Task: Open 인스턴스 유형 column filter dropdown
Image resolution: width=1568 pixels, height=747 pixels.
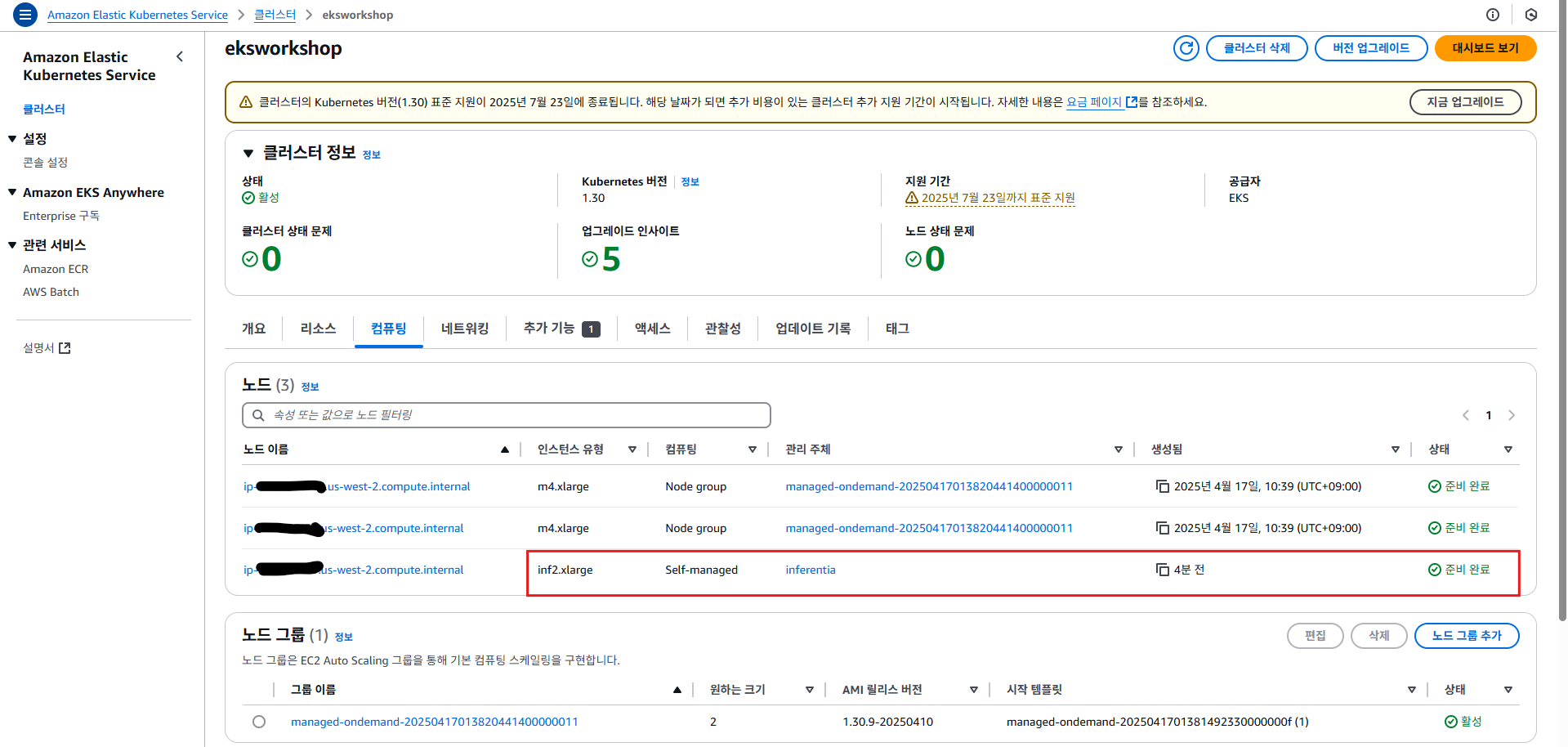Action: pyautogui.click(x=632, y=450)
